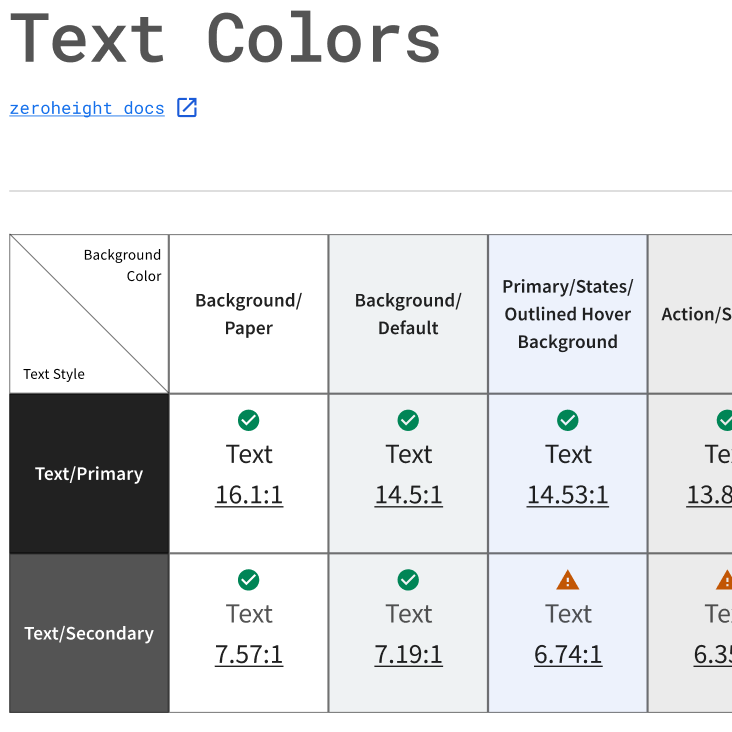Click sample Text above 16.1:1 ratio

(x=249, y=454)
